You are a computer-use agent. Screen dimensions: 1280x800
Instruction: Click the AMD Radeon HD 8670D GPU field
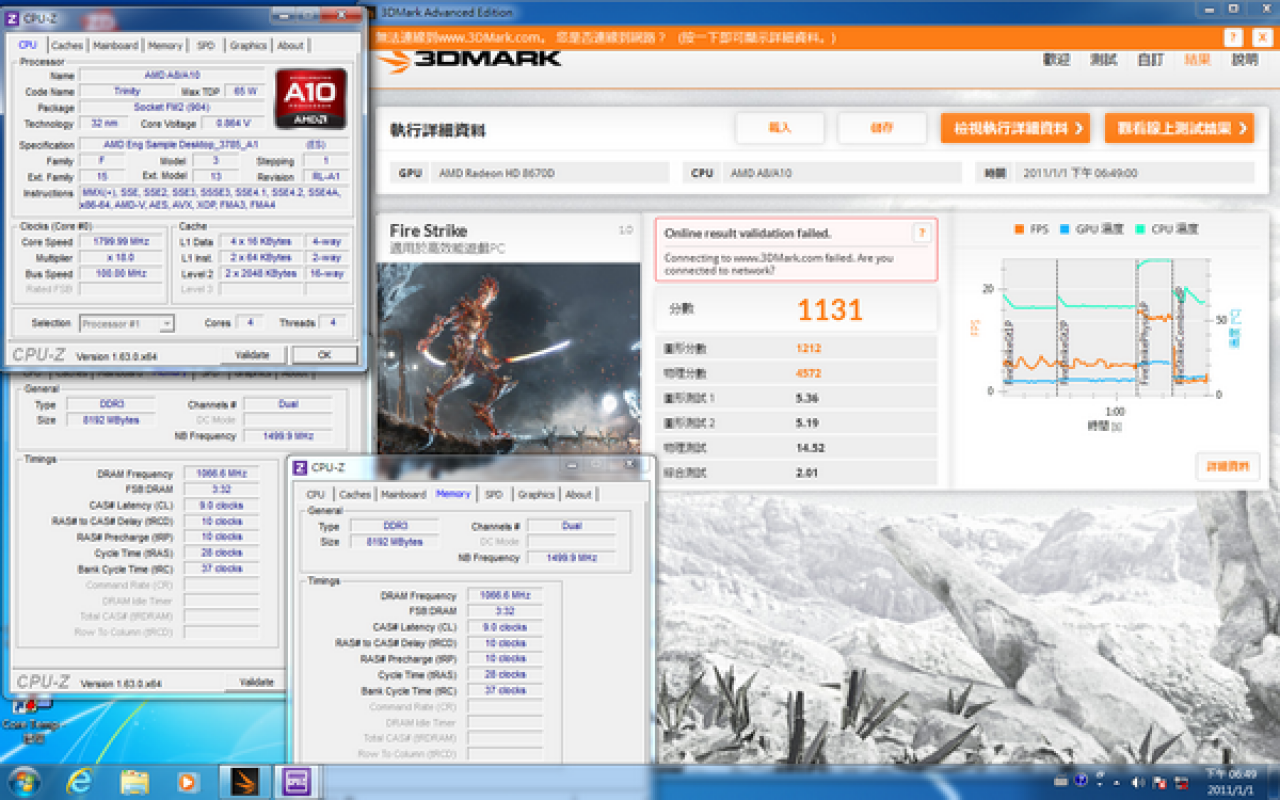click(550, 173)
